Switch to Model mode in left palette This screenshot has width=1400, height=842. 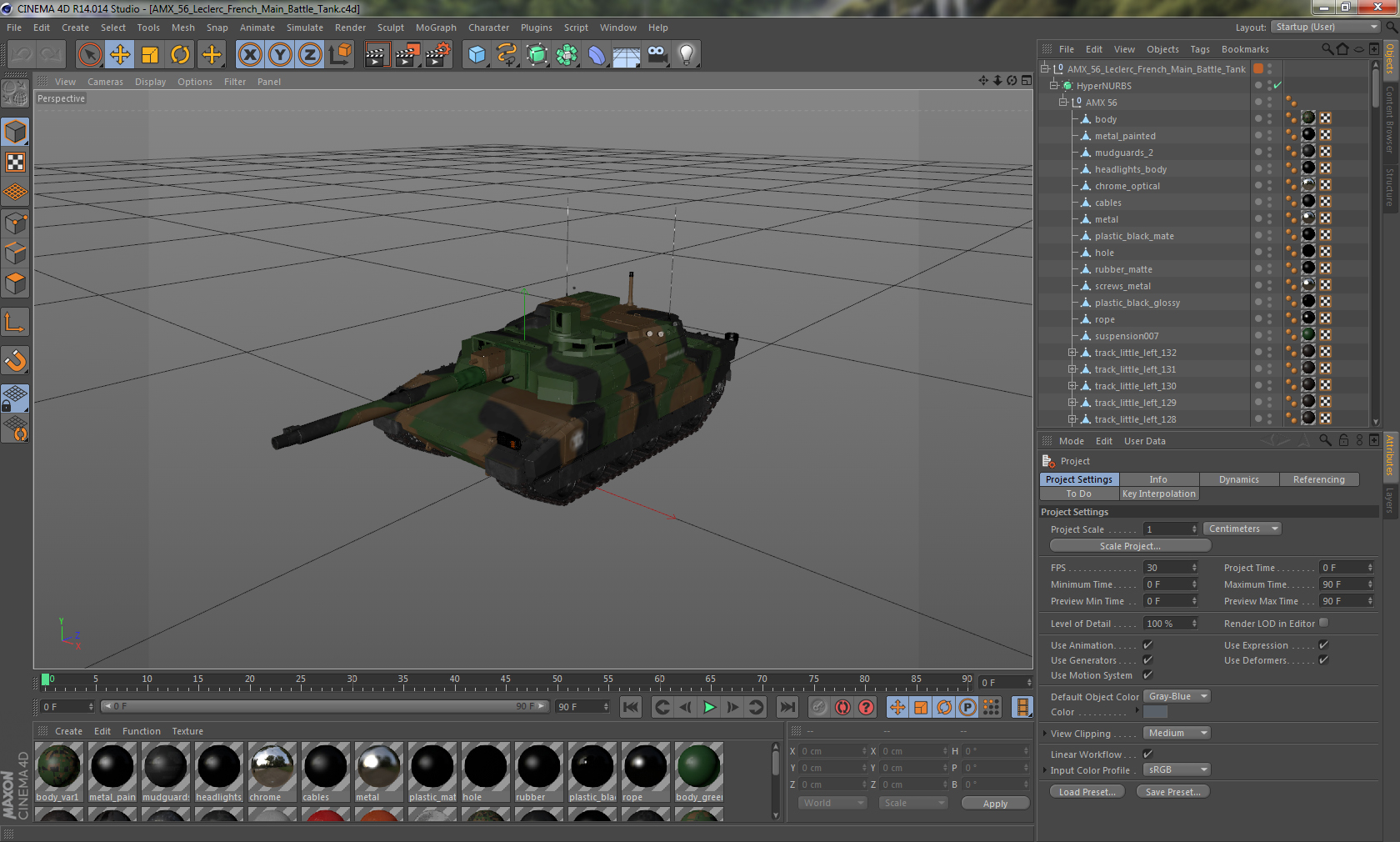point(15,132)
